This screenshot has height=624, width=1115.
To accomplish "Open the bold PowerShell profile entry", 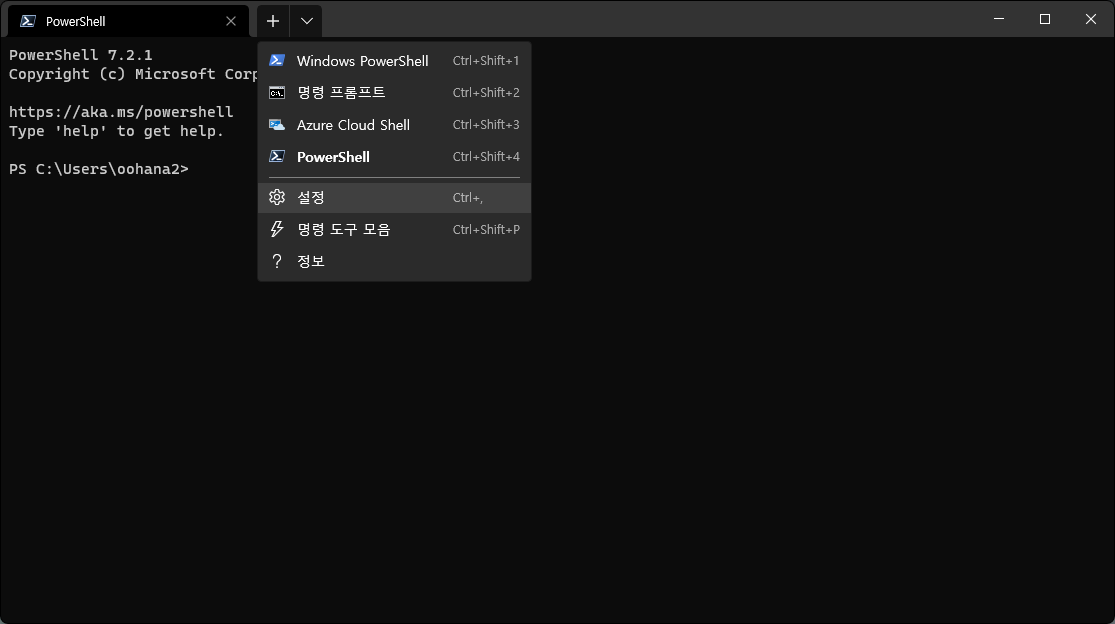I will [x=395, y=157].
